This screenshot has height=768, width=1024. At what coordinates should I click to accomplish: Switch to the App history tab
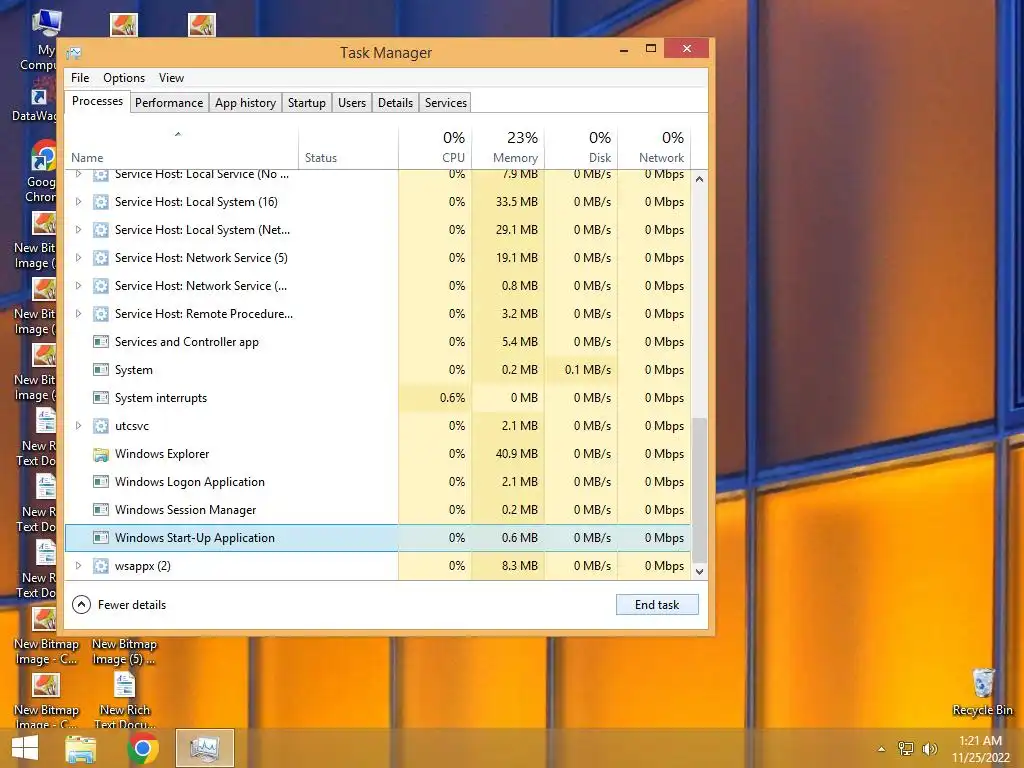point(246,103)
